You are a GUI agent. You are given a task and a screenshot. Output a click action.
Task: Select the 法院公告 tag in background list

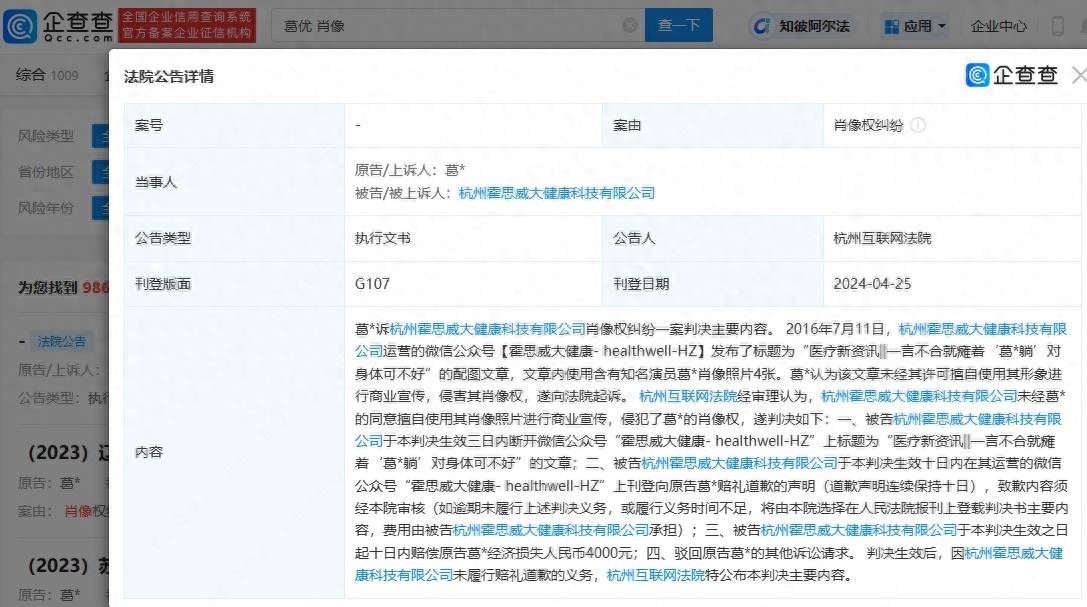(x=61, y=341)
